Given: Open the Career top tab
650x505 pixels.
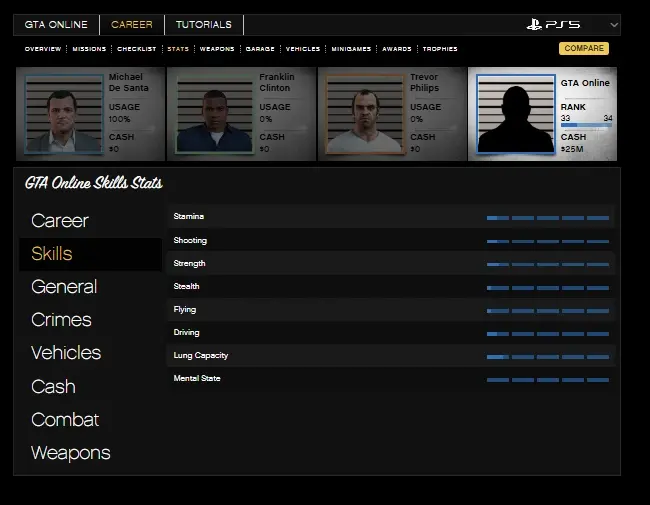Looking at the screenshot, I should point(132,25).
